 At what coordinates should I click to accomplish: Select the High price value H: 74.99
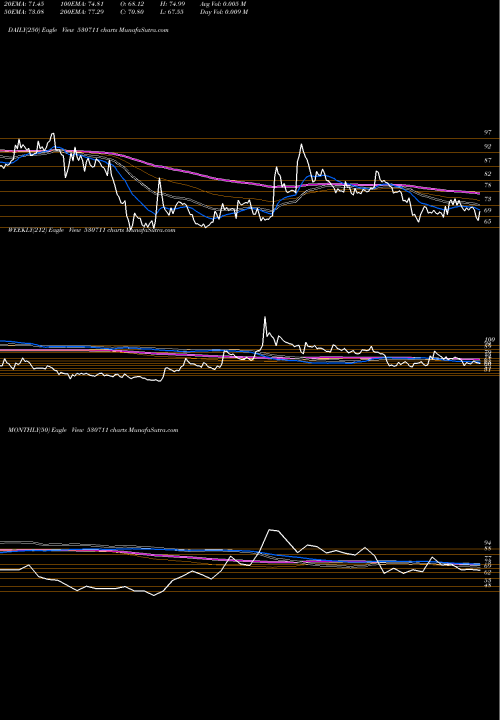pyautogui.click(x=173, y=4)
